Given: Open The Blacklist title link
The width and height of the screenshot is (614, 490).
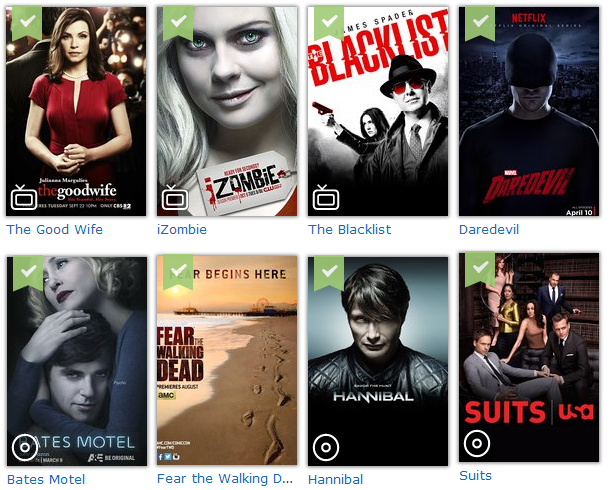Looking at the screenshot, I should pos(350,229).
